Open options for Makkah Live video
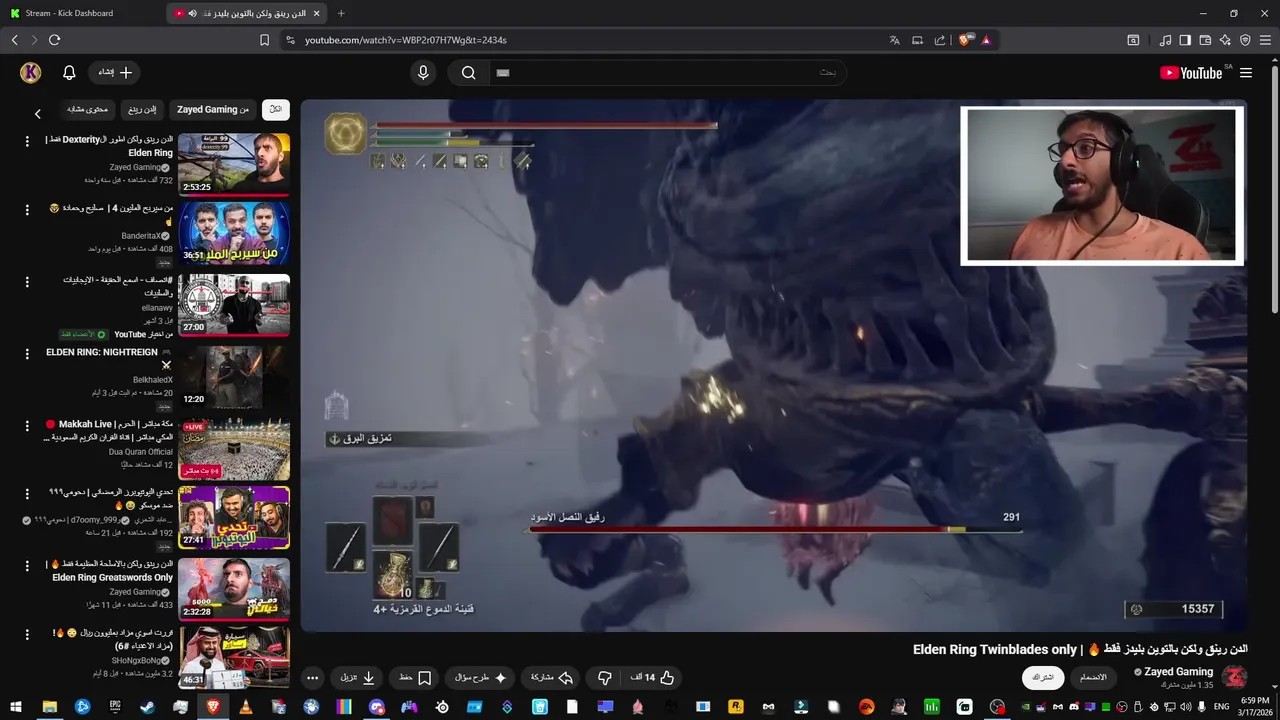This screenshot has width=1280, height=720. [x=28, y=426]
